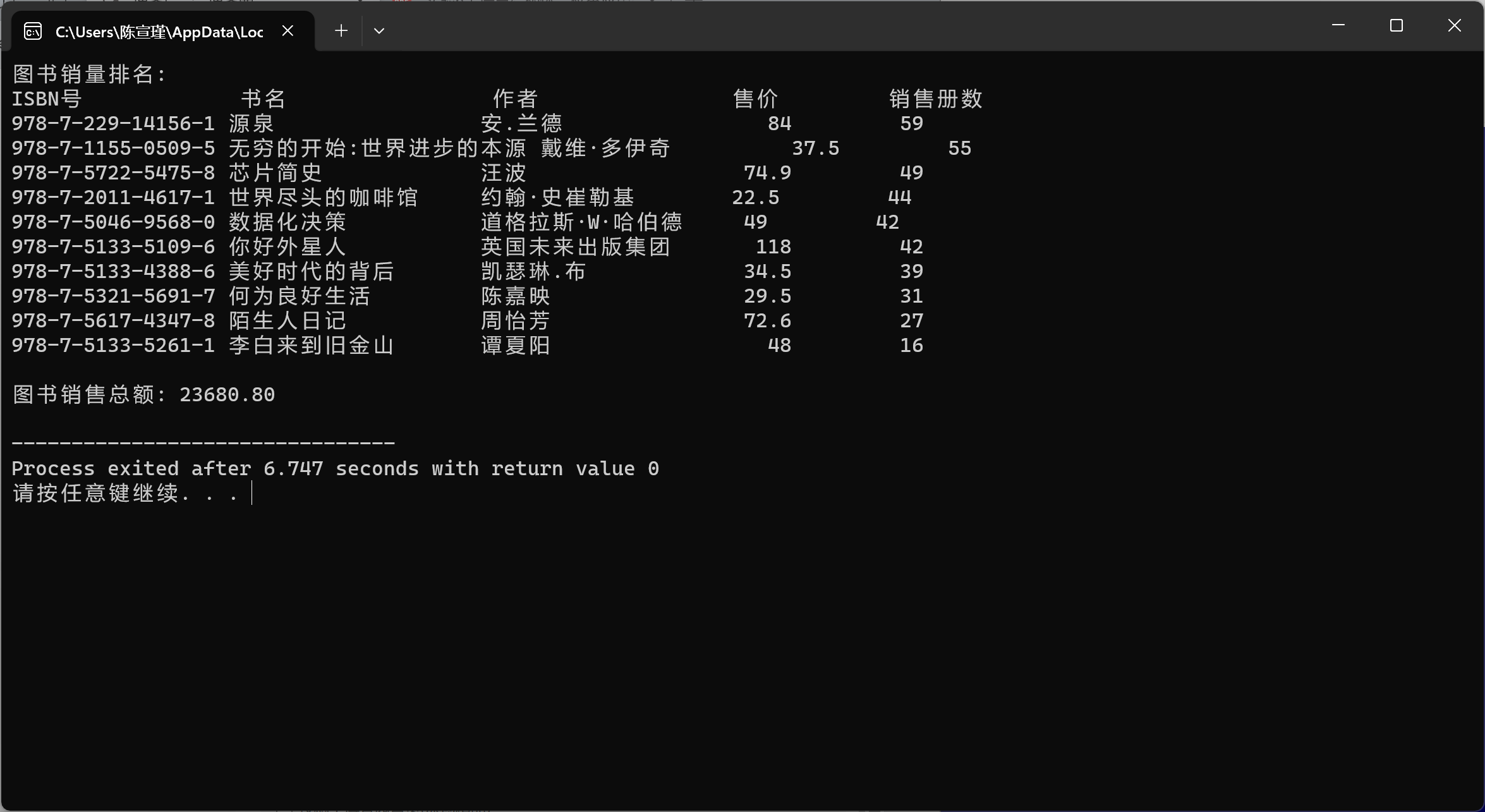Click the book title 芯片简史
This screenshot has height=812, width=1485.
(x=276, y=173)
